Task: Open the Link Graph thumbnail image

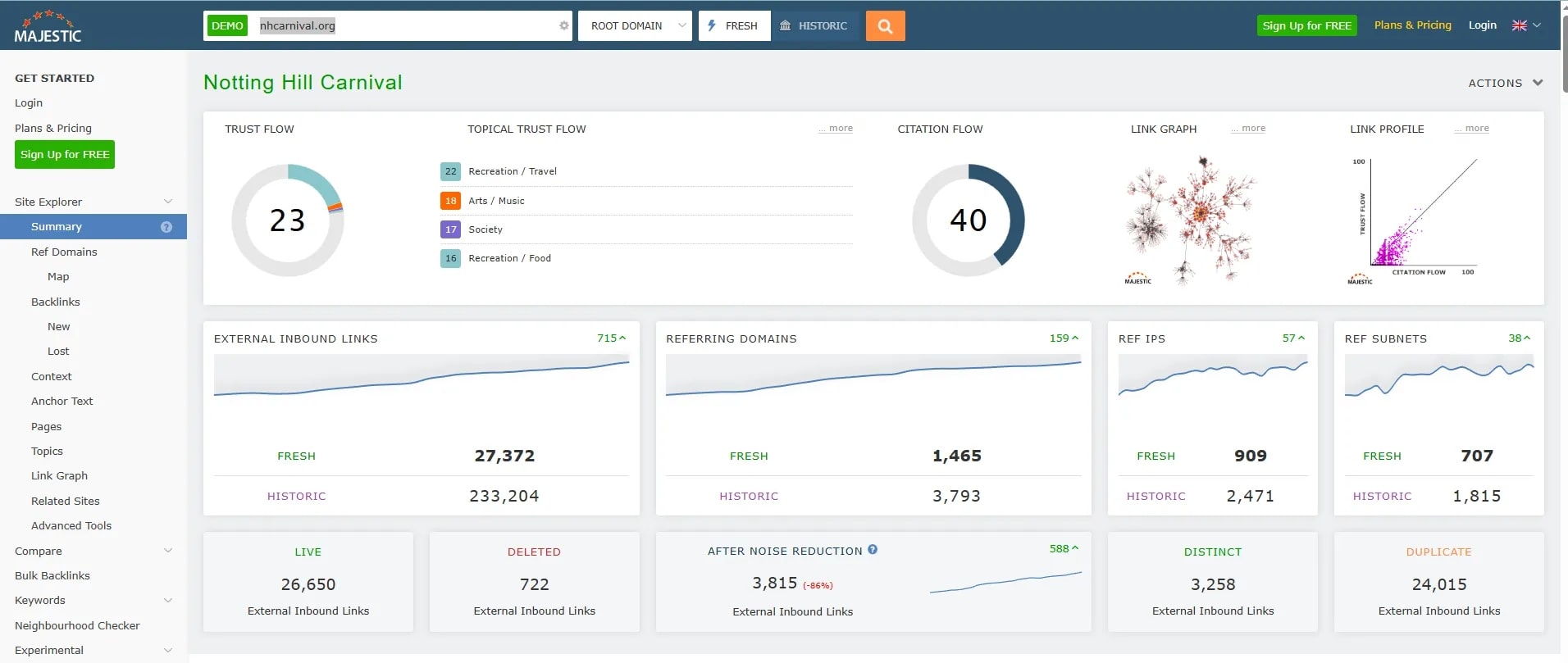Action: 1191,220
